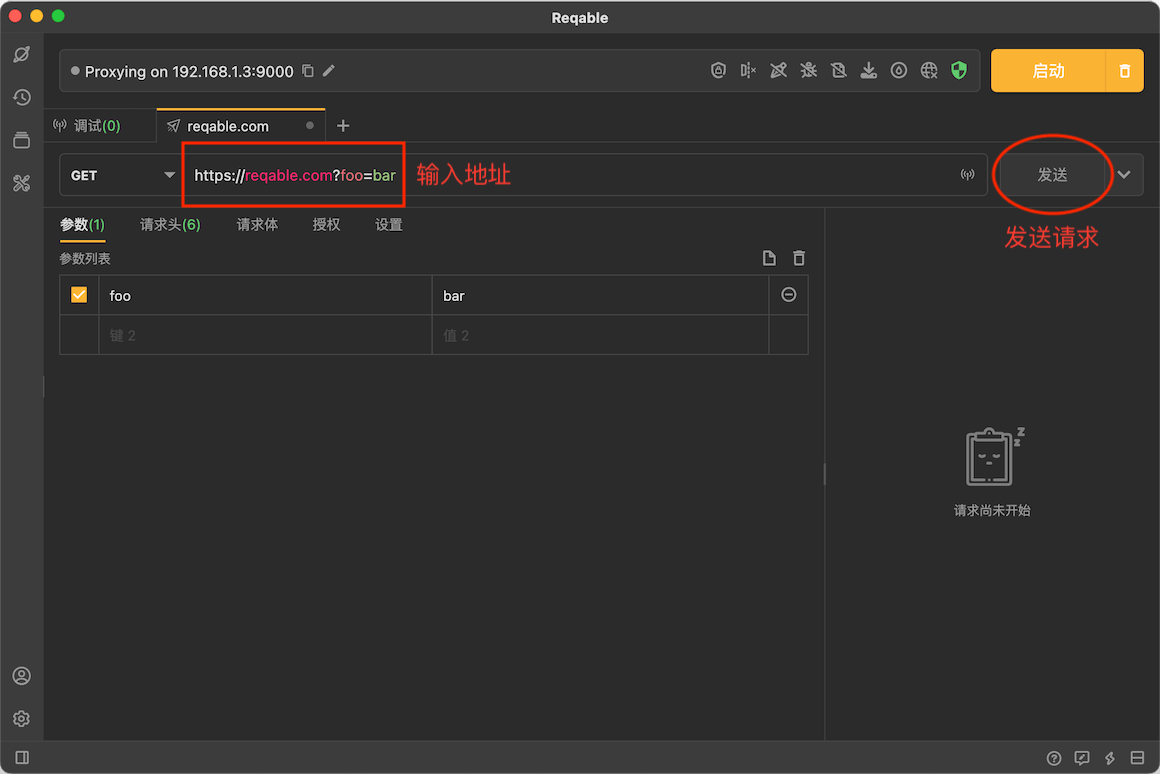The height and width of the screenshot is (774, 1160).
Task: Click the split-layout icon at the bottom right
Action: (1138, 758)
